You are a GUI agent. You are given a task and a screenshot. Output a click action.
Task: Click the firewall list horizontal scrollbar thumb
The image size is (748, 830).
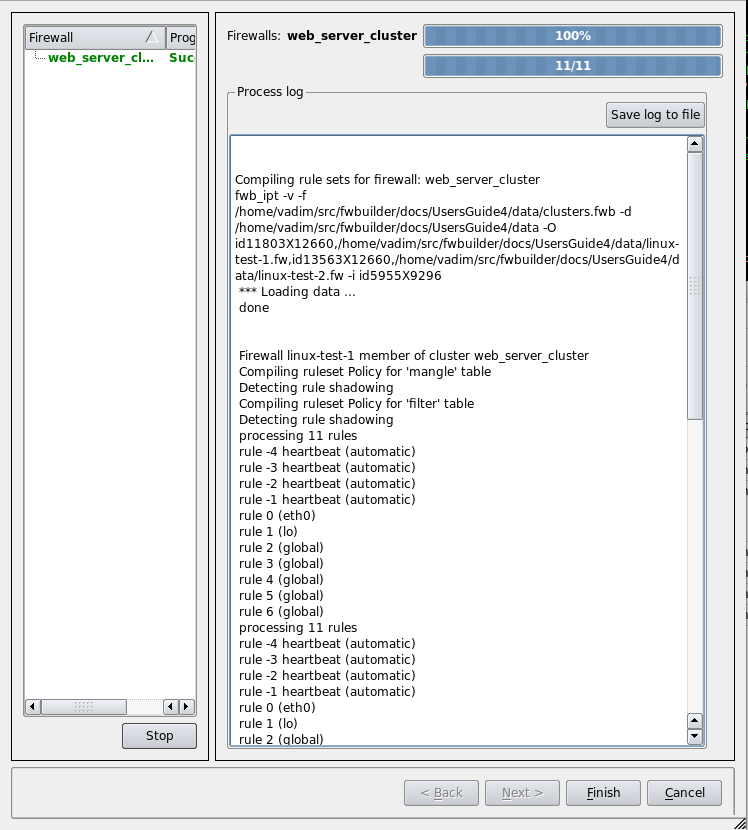(x=84, y=707)
